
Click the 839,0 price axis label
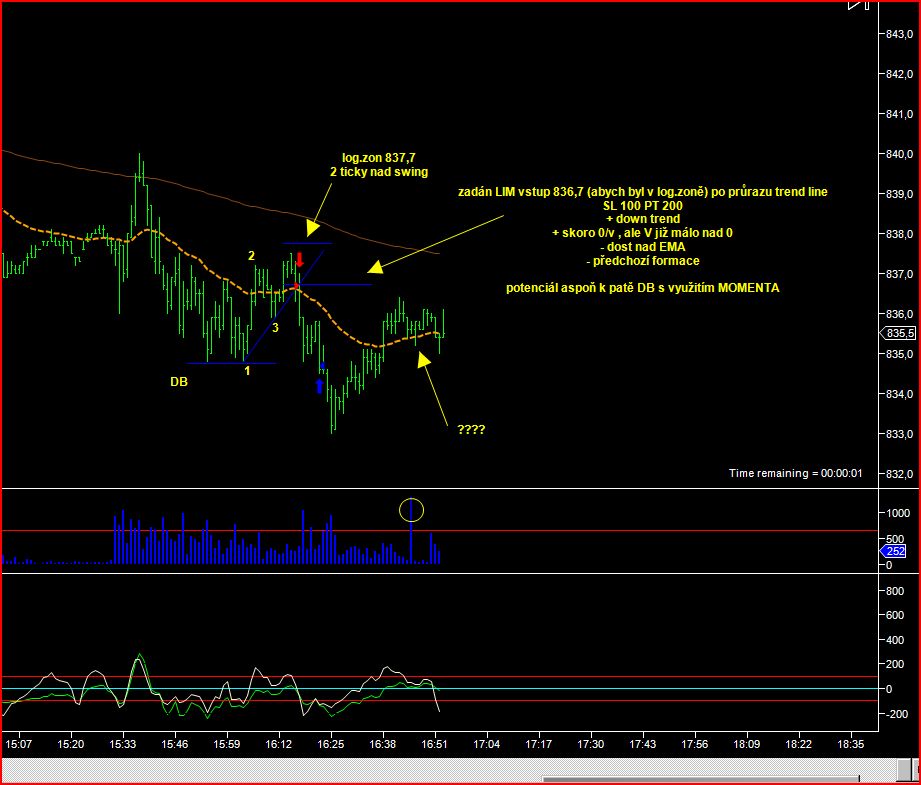(899, 194)
